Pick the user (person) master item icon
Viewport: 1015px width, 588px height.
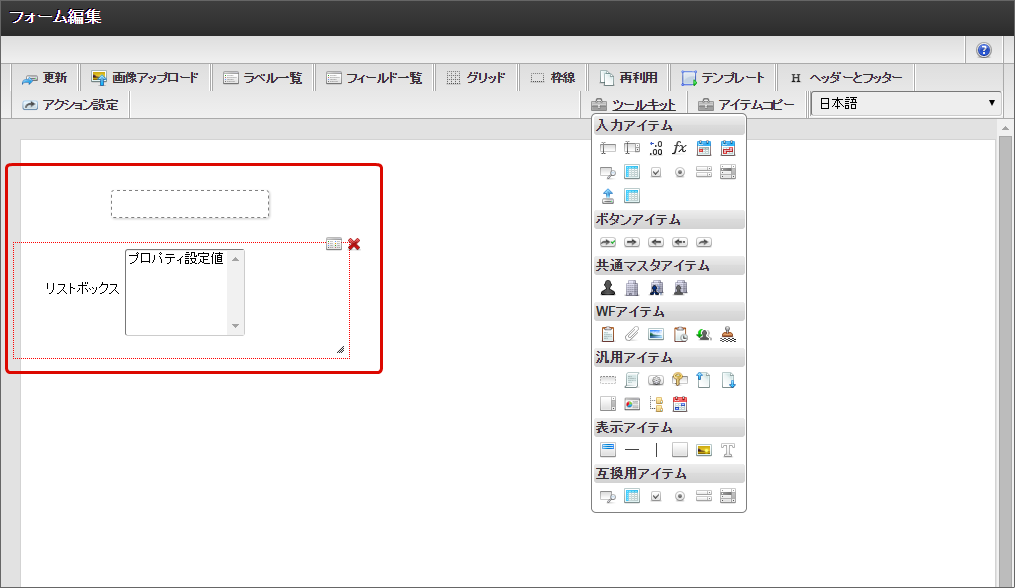(x=607, y=288)
